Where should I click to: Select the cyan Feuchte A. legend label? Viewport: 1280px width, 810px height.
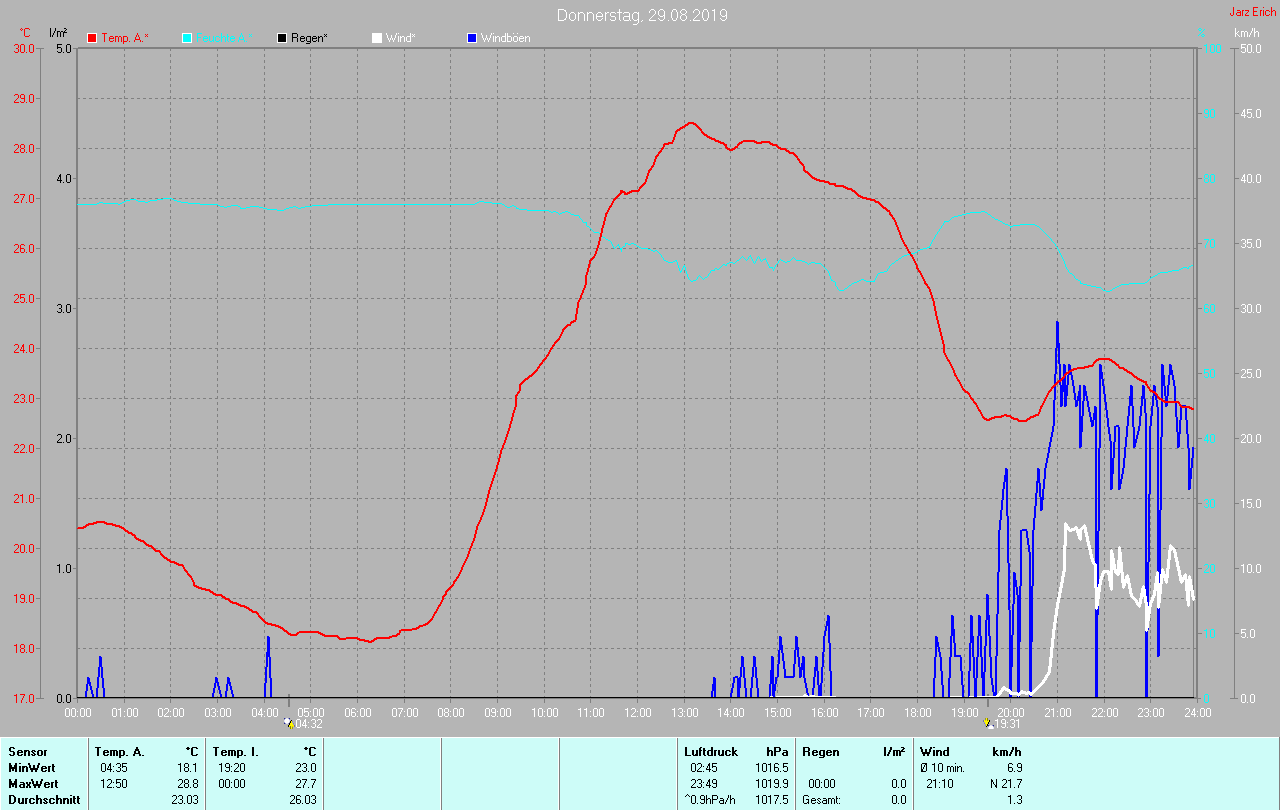pyautogui.click(x=220, y=38)
